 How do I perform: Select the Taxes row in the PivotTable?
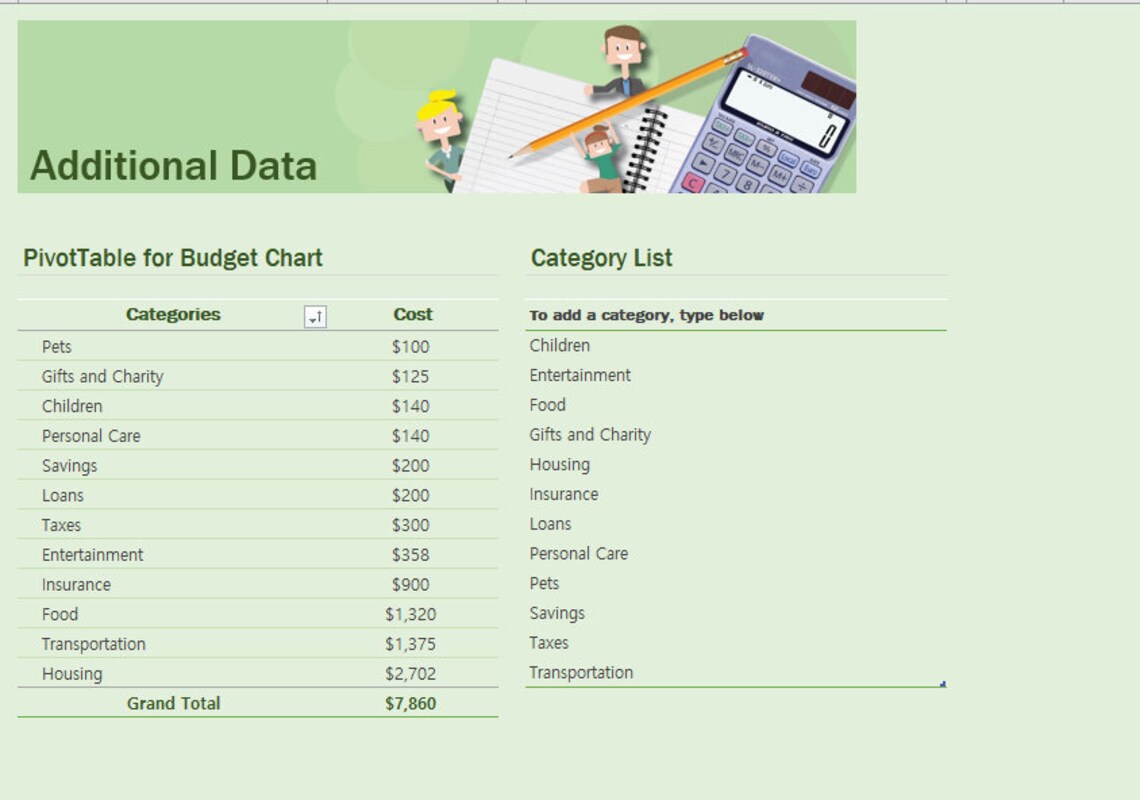[60, 524]
